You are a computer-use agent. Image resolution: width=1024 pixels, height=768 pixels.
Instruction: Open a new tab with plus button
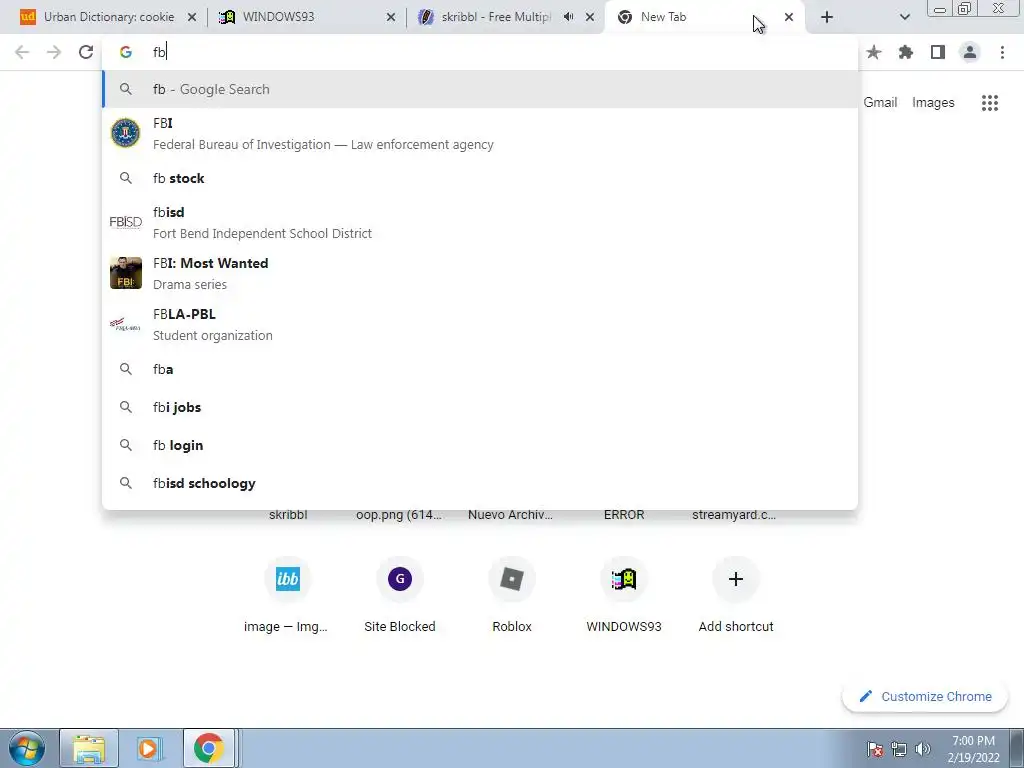click(x=827, y=17)
